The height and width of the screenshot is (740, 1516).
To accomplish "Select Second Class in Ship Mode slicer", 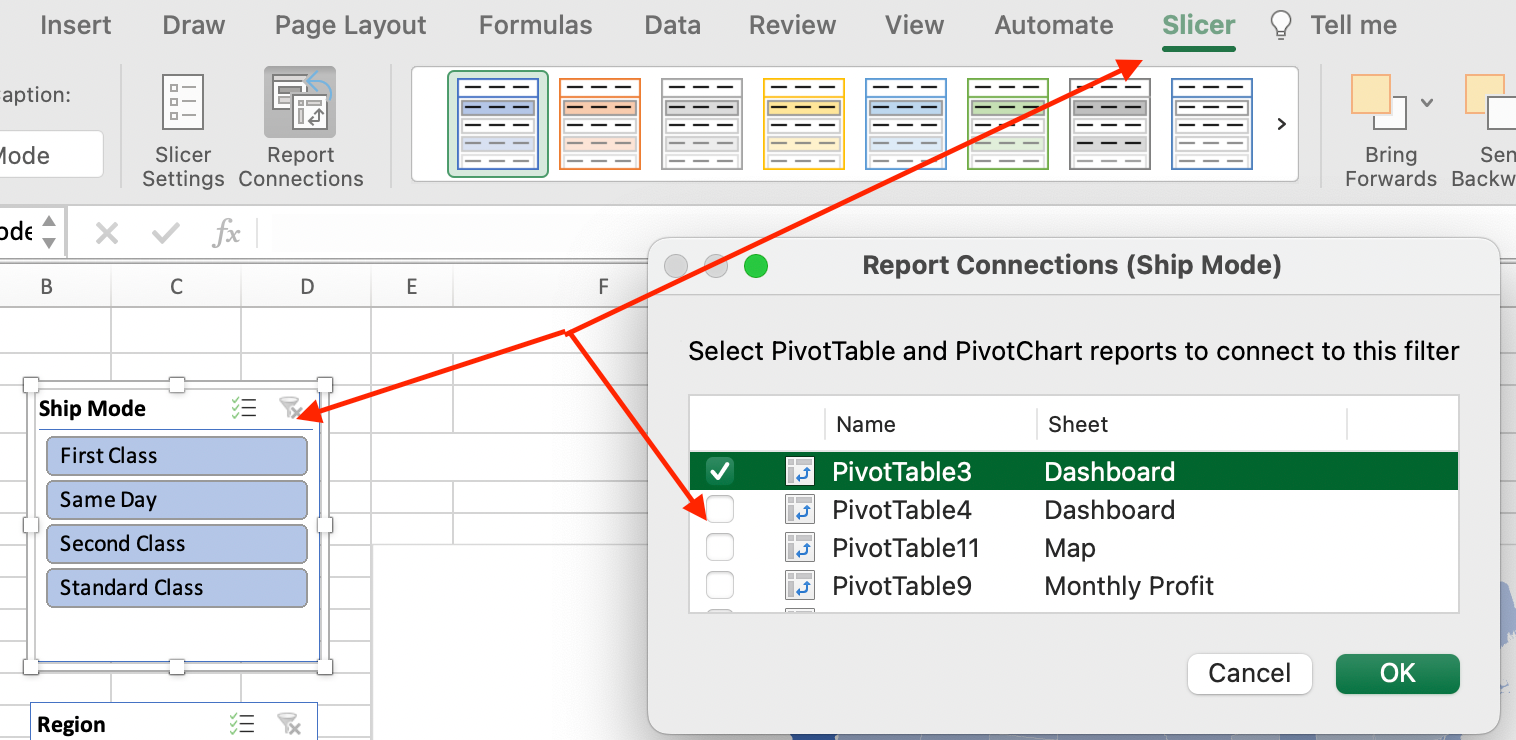I will (177, 544).
